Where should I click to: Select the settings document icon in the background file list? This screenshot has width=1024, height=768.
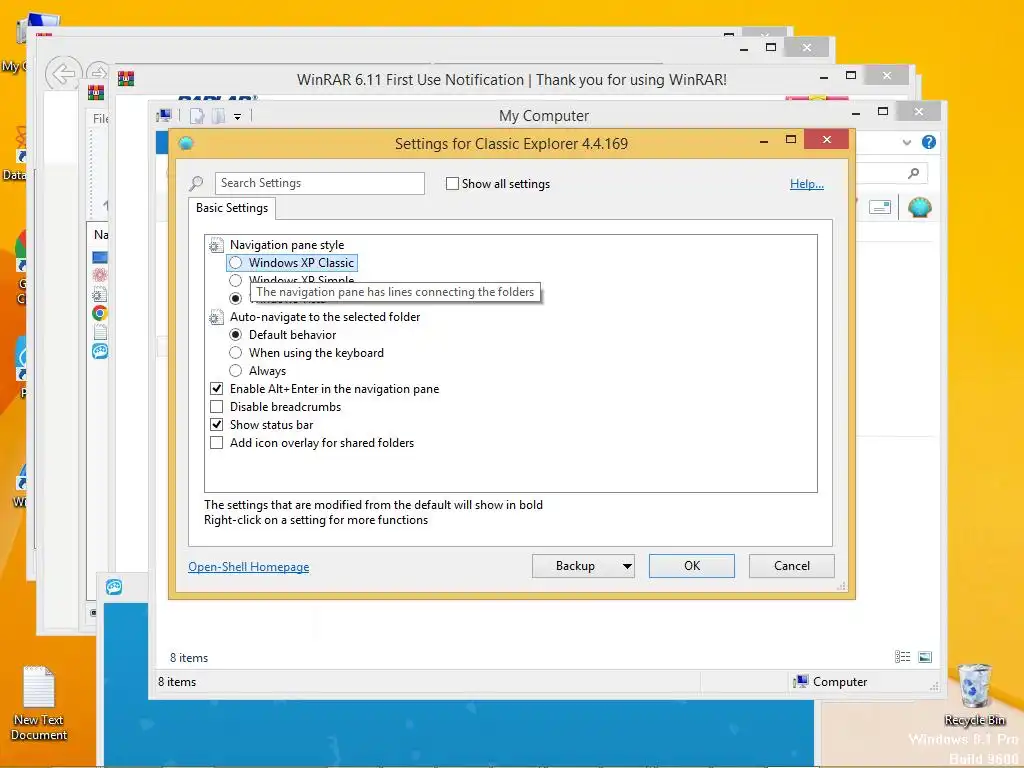tap(100, 294)
